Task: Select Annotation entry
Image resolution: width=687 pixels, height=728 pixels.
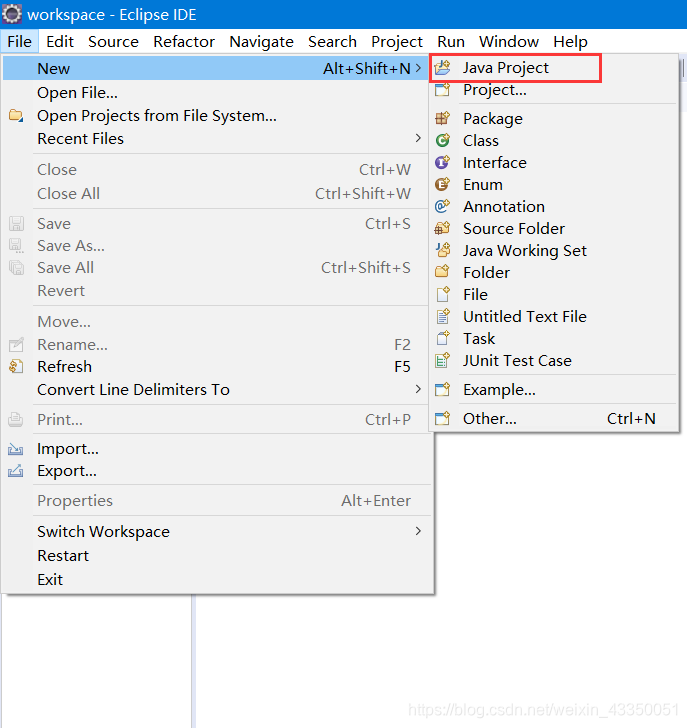Action: coord(553,206)
